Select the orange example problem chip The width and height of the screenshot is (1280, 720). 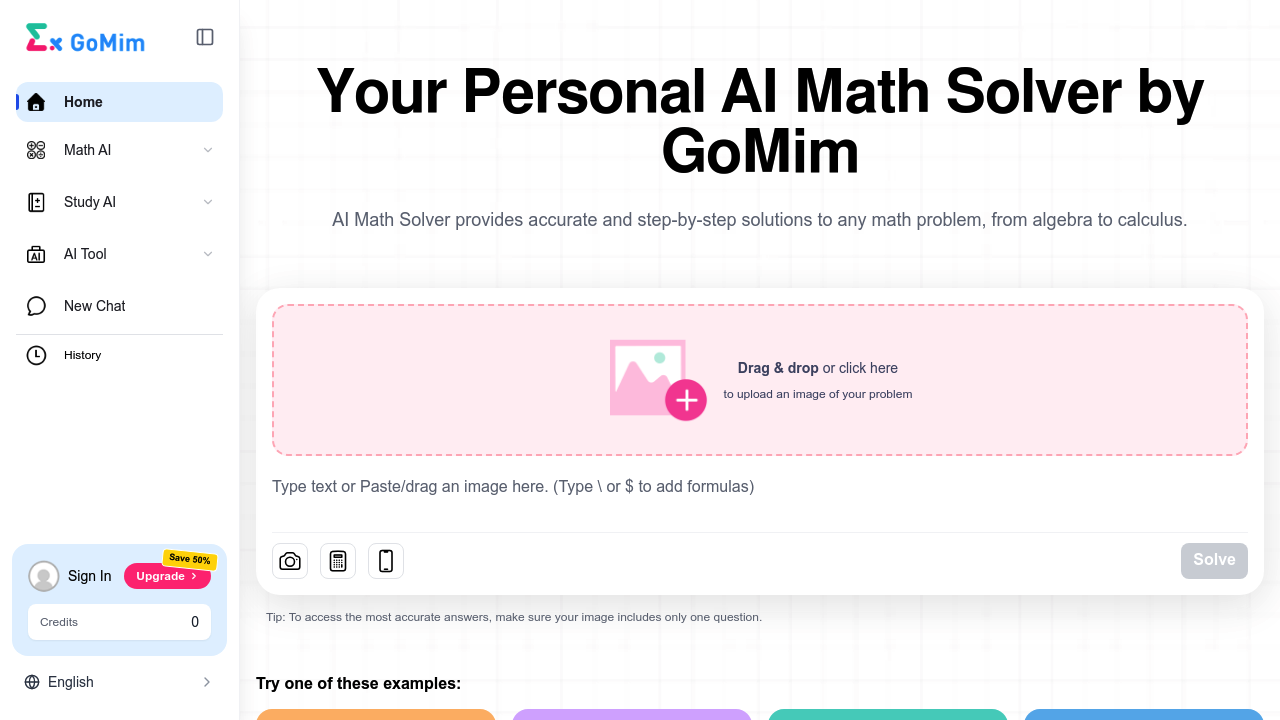376,716
